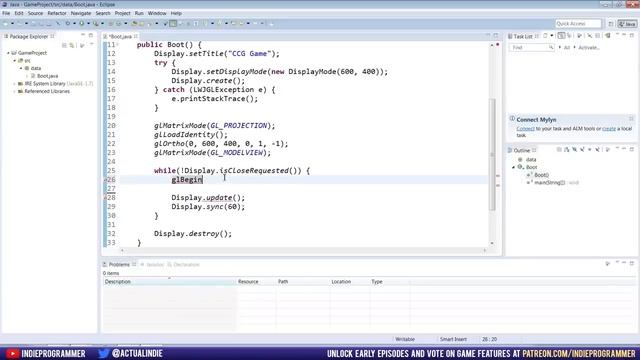Click the All filter in Task List
Image resolution: width=640 pixels, height=360 pixels.
[567, 48]
